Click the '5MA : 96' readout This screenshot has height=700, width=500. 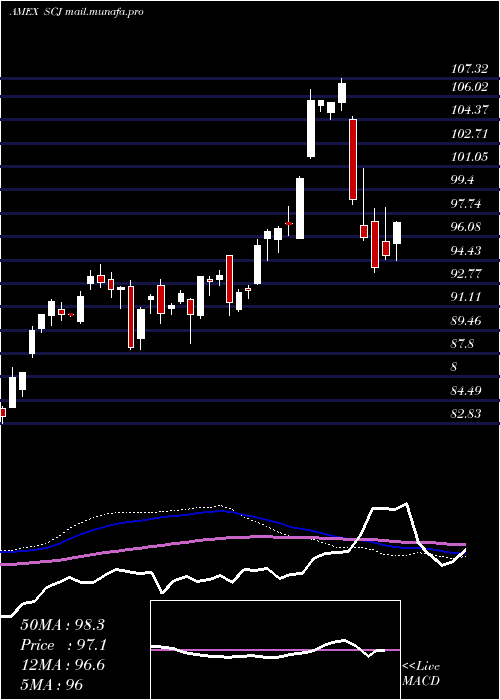coord(52,685)
